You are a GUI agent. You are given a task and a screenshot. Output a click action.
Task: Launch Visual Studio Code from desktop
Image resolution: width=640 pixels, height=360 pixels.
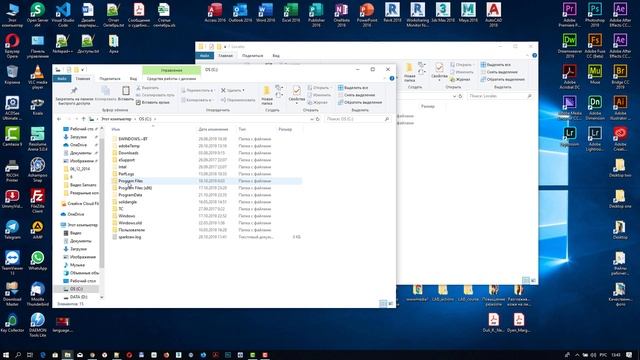[x=63, y=15]
